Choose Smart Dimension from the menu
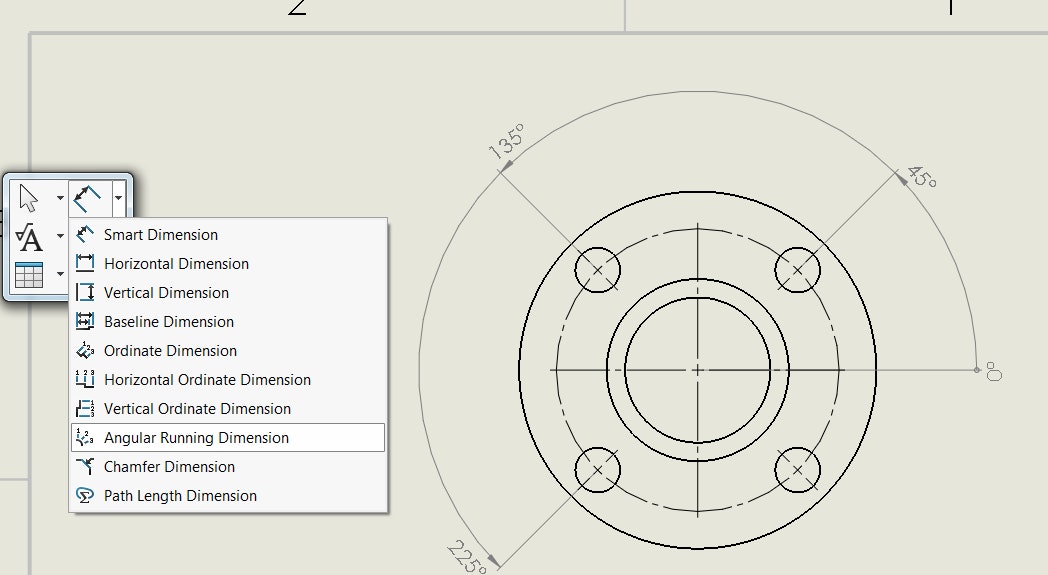Viewport: 1048px width, 575px height. [x=160, y=235]
